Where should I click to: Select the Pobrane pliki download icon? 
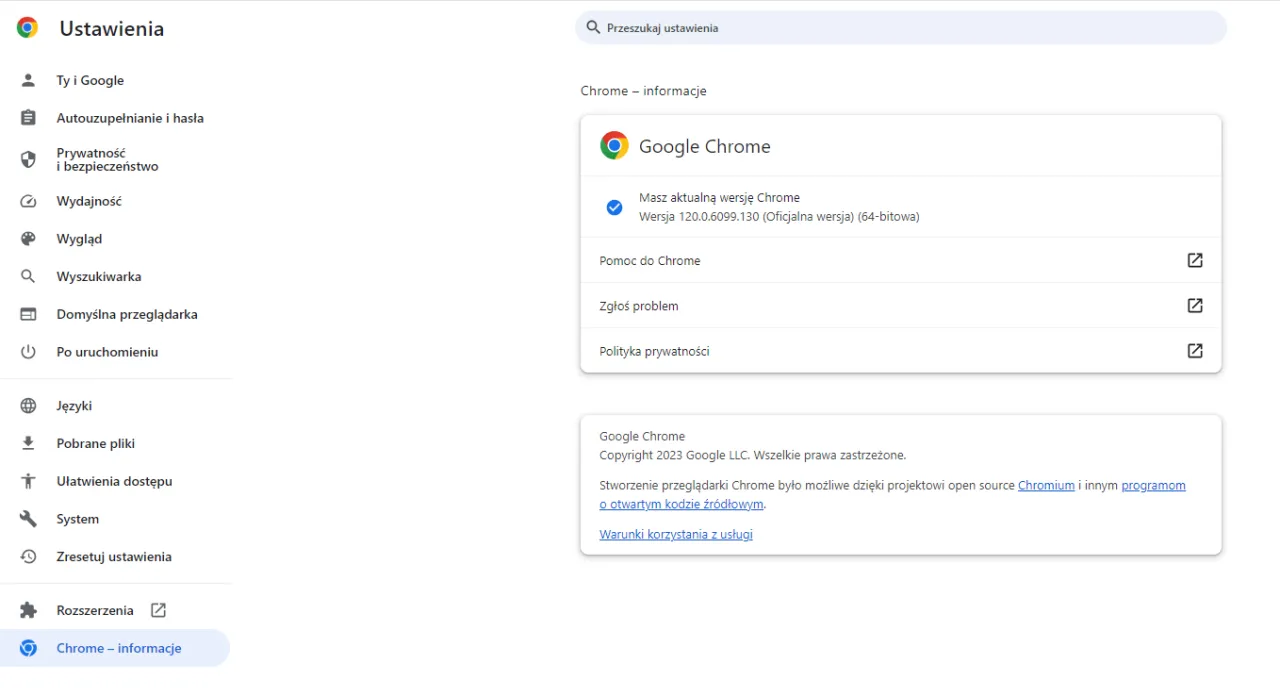tap(28, 443)
